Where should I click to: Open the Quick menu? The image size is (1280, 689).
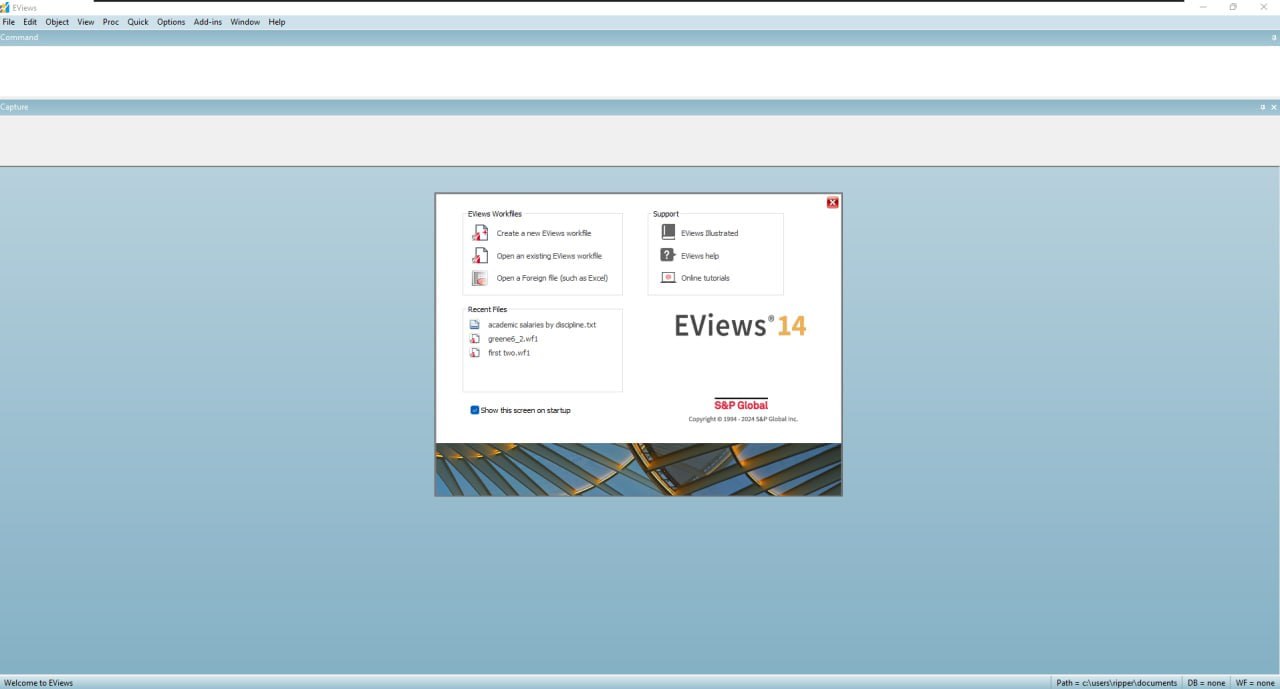(138, 22)
